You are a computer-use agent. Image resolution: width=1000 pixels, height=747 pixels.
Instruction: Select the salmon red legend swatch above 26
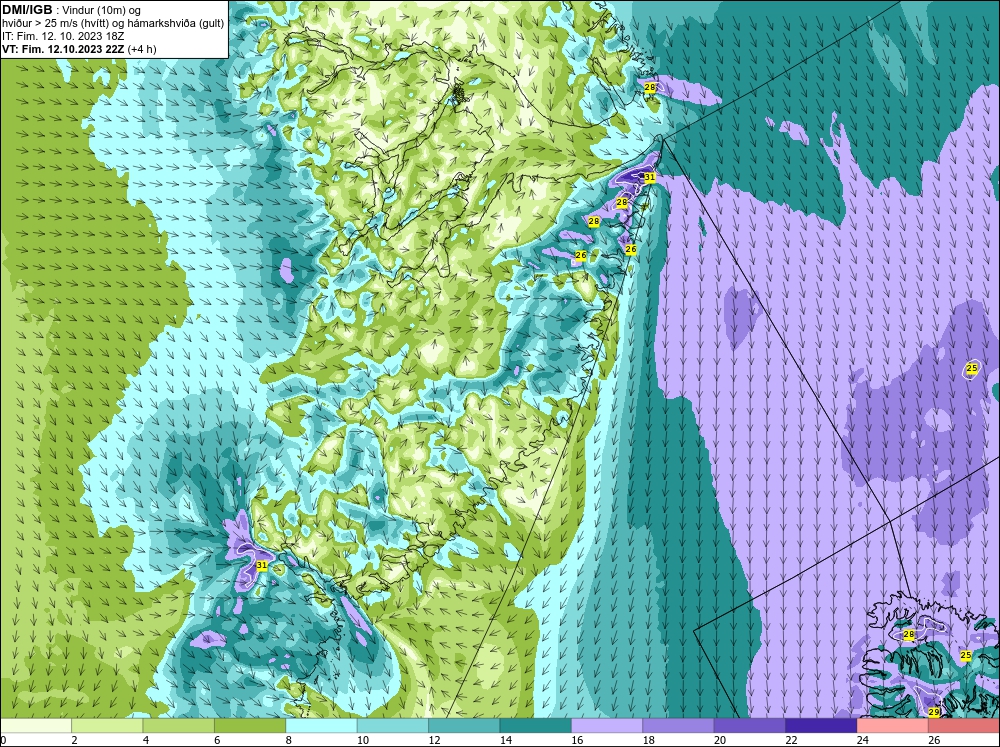(964, 726)
